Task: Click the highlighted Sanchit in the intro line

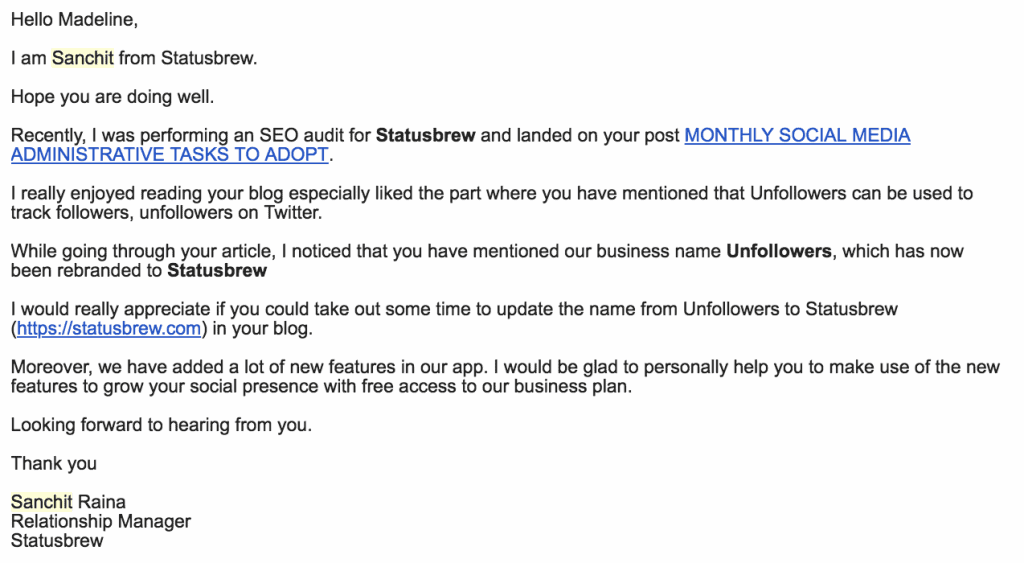Action: tap(83, 58)
